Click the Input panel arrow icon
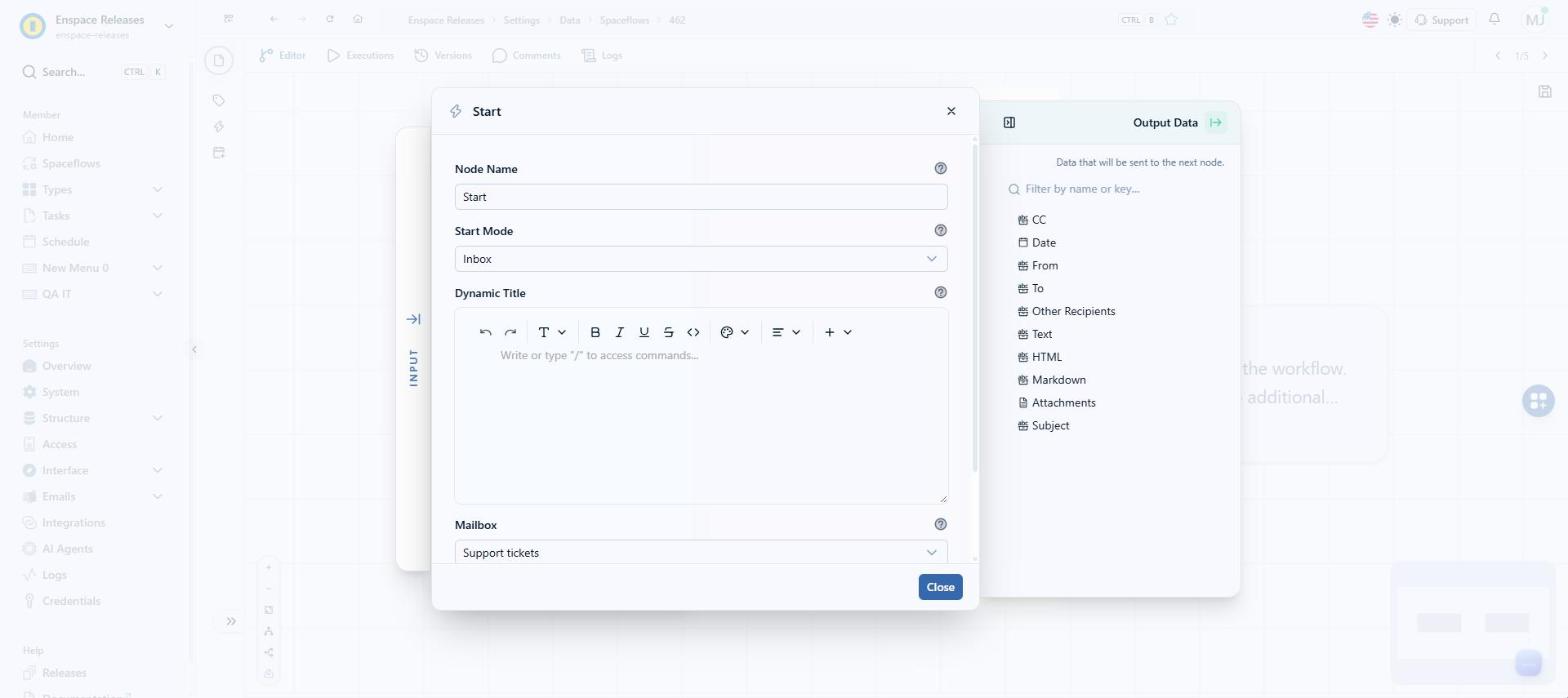This screenshot has width=1568, height=698. click(x=413, y=319)
